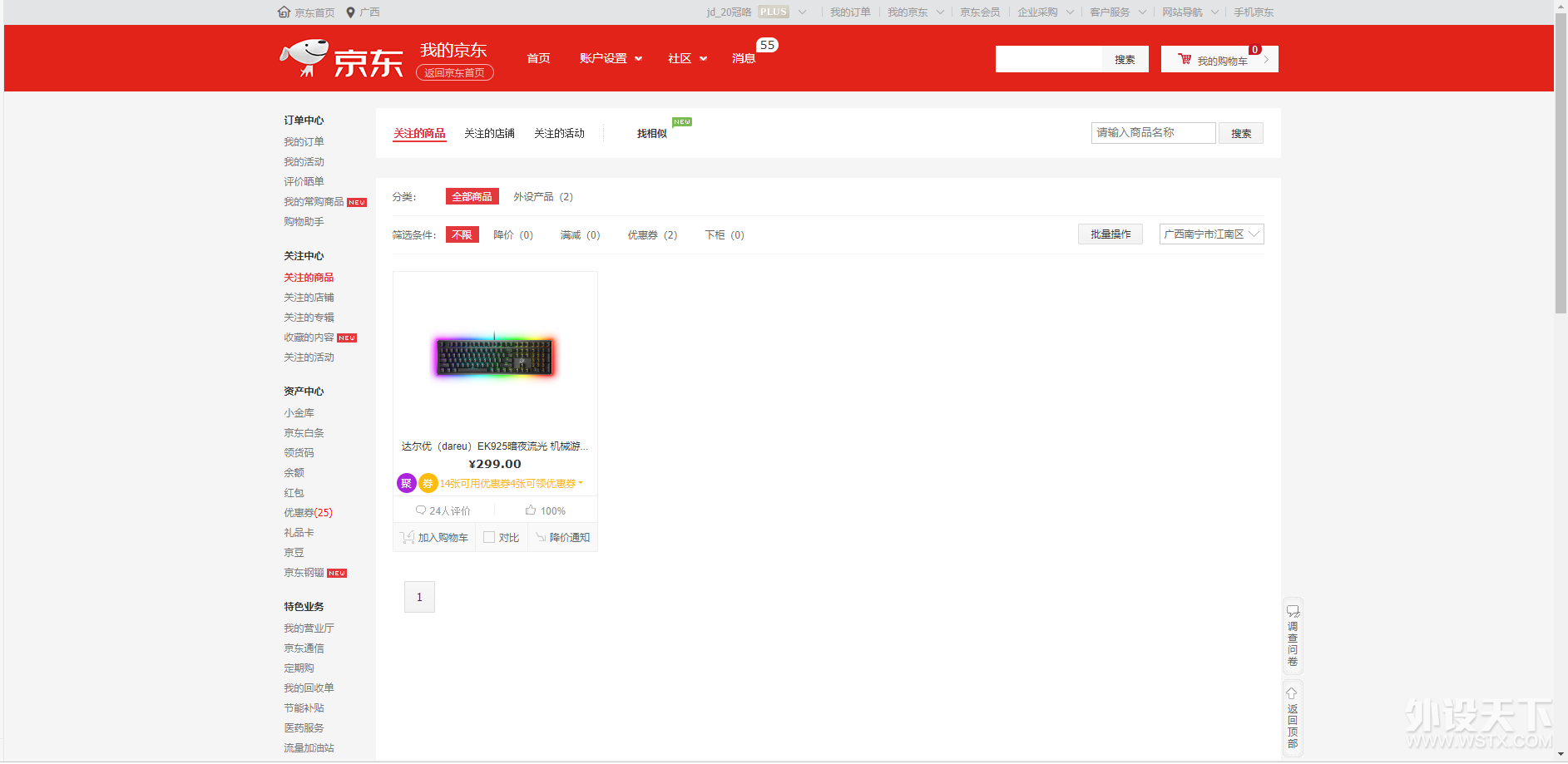Click the price drop notification arrow icon
Image resolution: width=1568 pixels, height=764 pixels.
pyautogui.click(x=541, y=538)
